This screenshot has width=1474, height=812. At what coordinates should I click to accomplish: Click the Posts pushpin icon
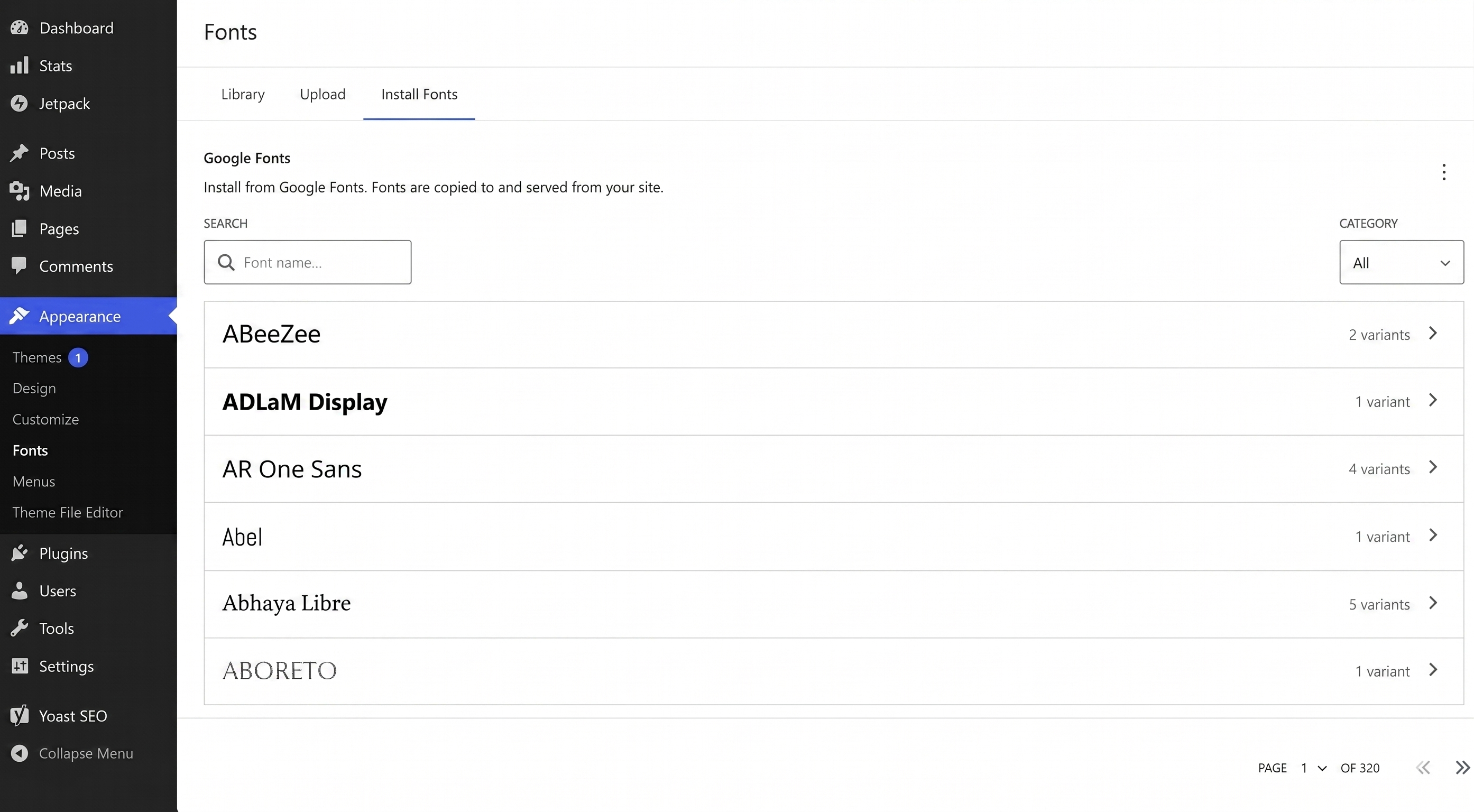tap(20, 153)
